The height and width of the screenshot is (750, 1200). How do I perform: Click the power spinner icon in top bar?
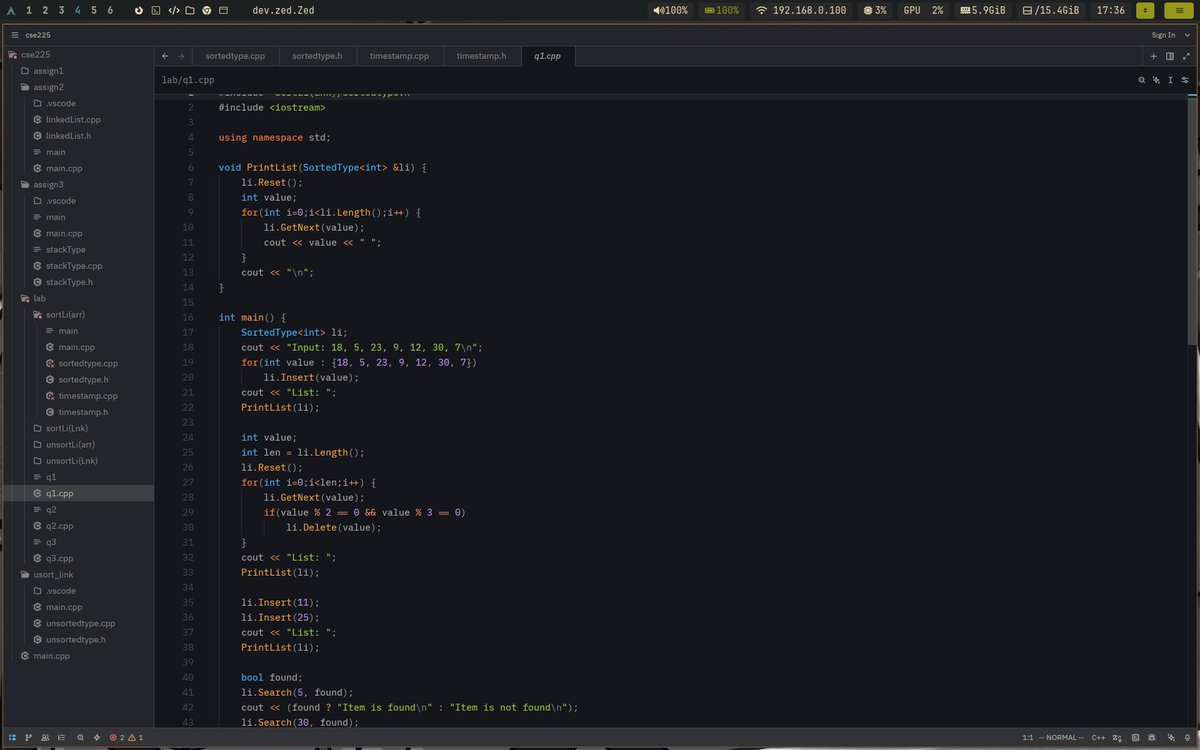[137, 10]
